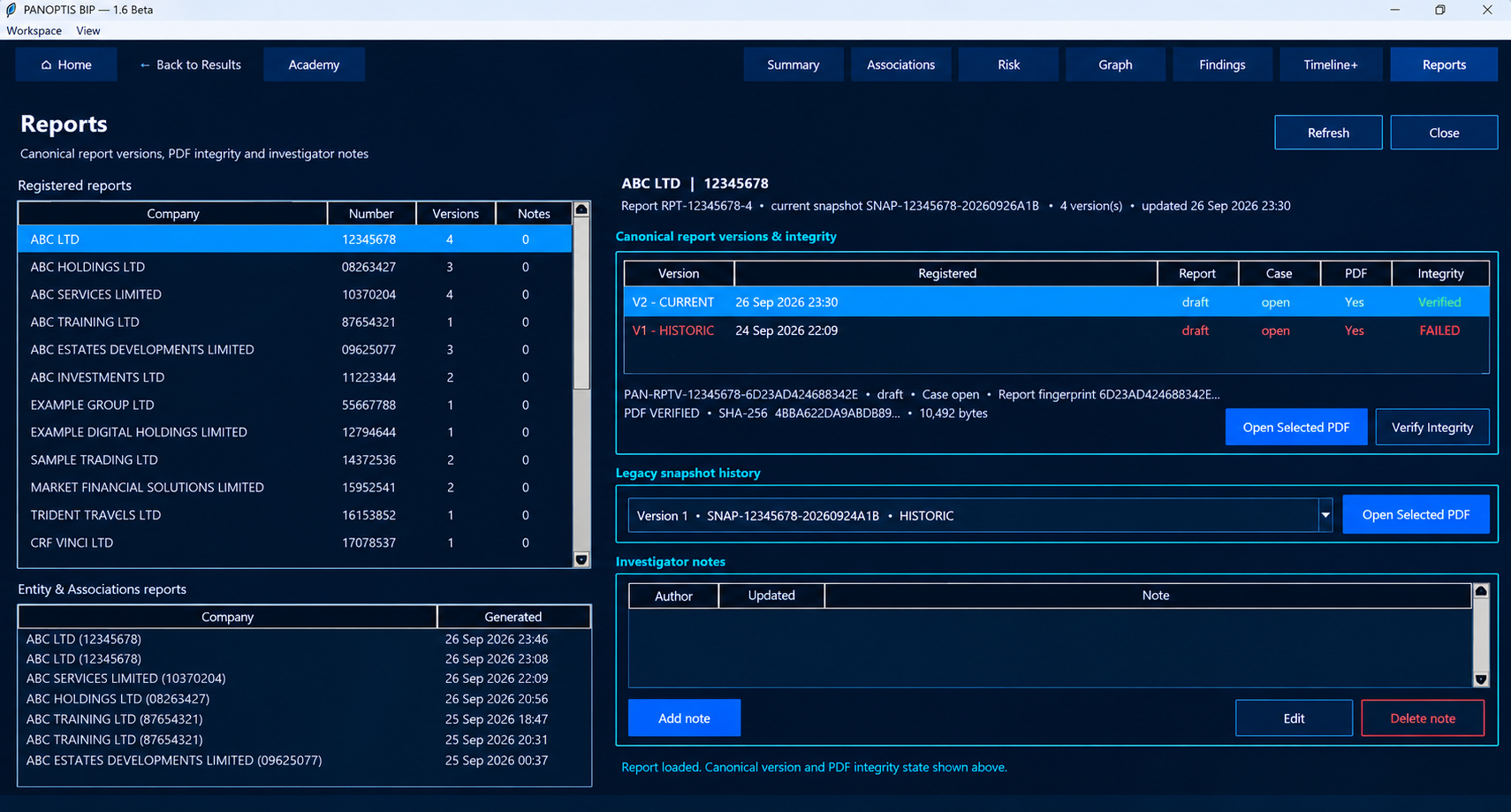
Task: Select MARKET FINANCIAL SOLUTIONS LIMITED row
Action: [295, 488]
